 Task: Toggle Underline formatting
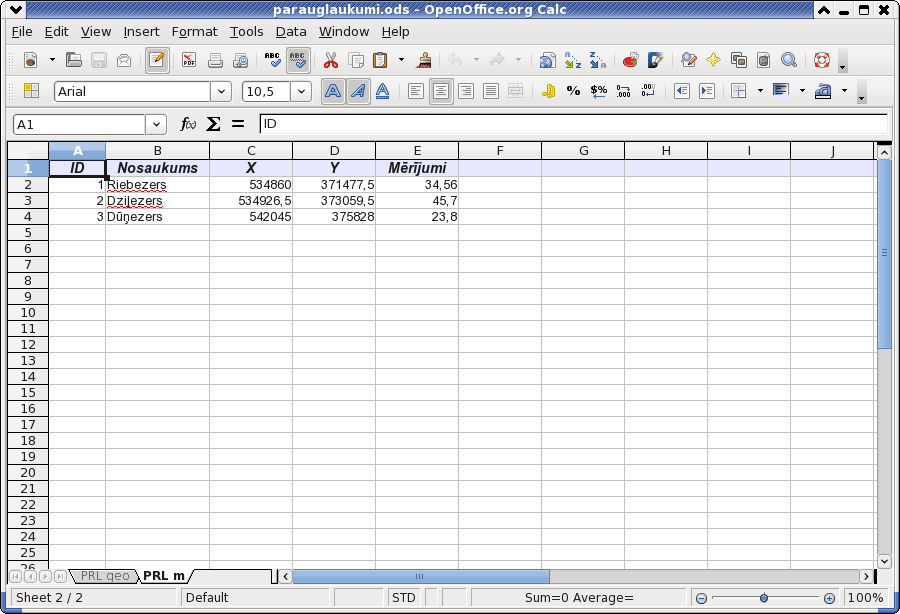(383, 91)
